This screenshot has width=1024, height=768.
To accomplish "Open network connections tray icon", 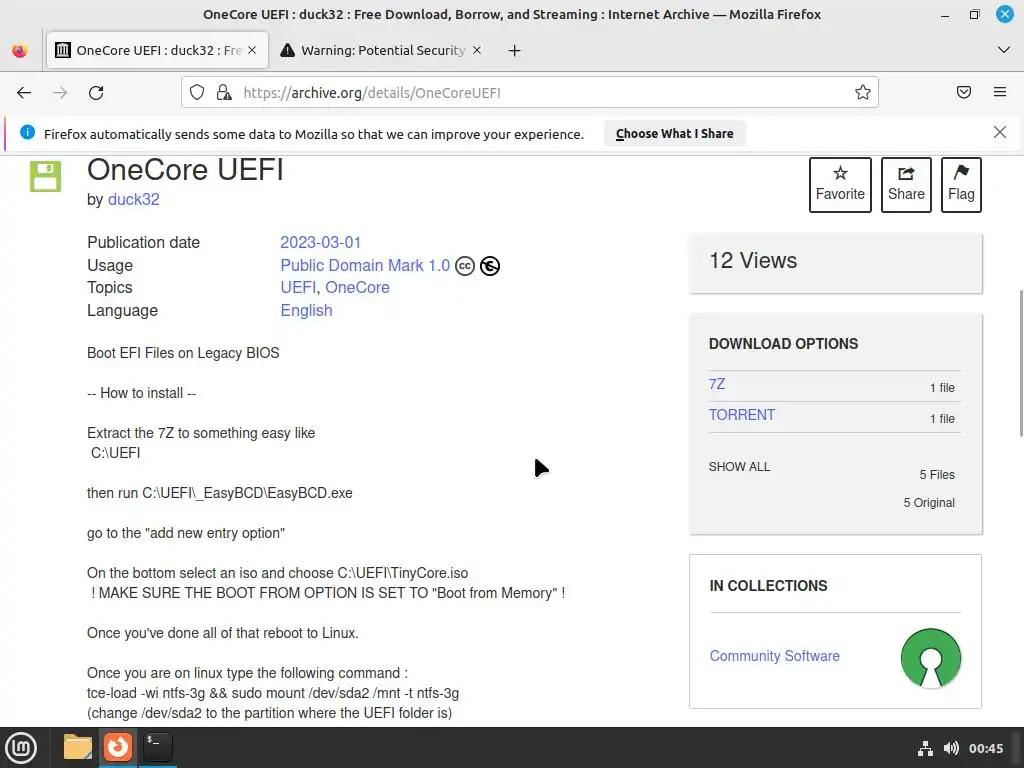I will 925,748.
